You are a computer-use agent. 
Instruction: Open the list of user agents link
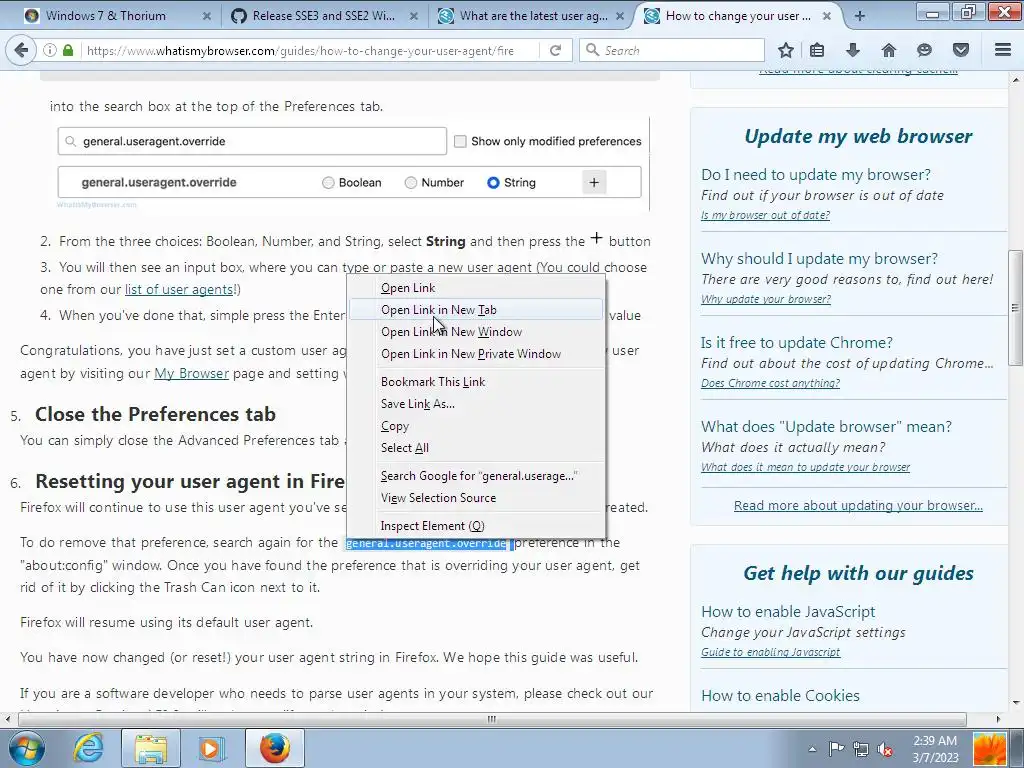[179, 289]
